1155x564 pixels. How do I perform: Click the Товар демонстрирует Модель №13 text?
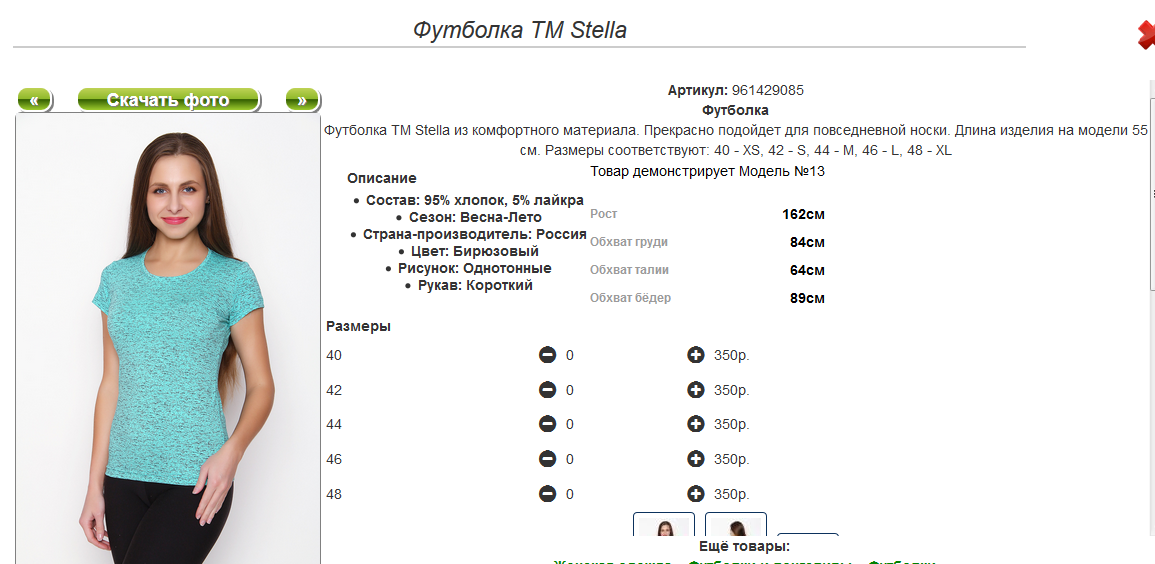(x=708, y=172)
